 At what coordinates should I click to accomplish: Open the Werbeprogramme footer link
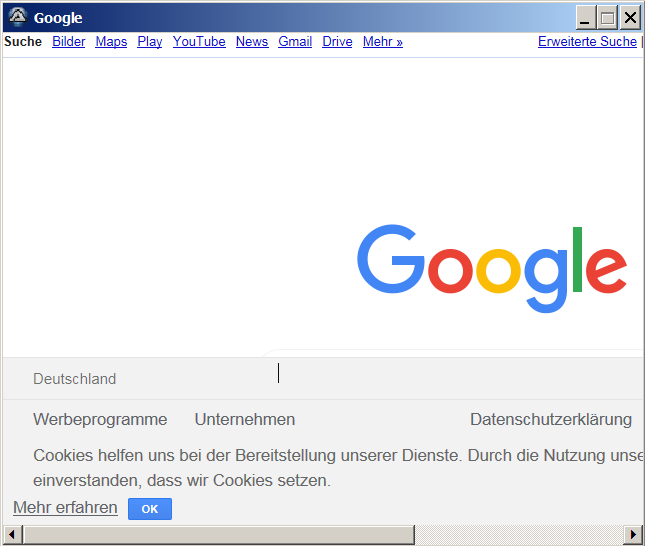(100, 420)
